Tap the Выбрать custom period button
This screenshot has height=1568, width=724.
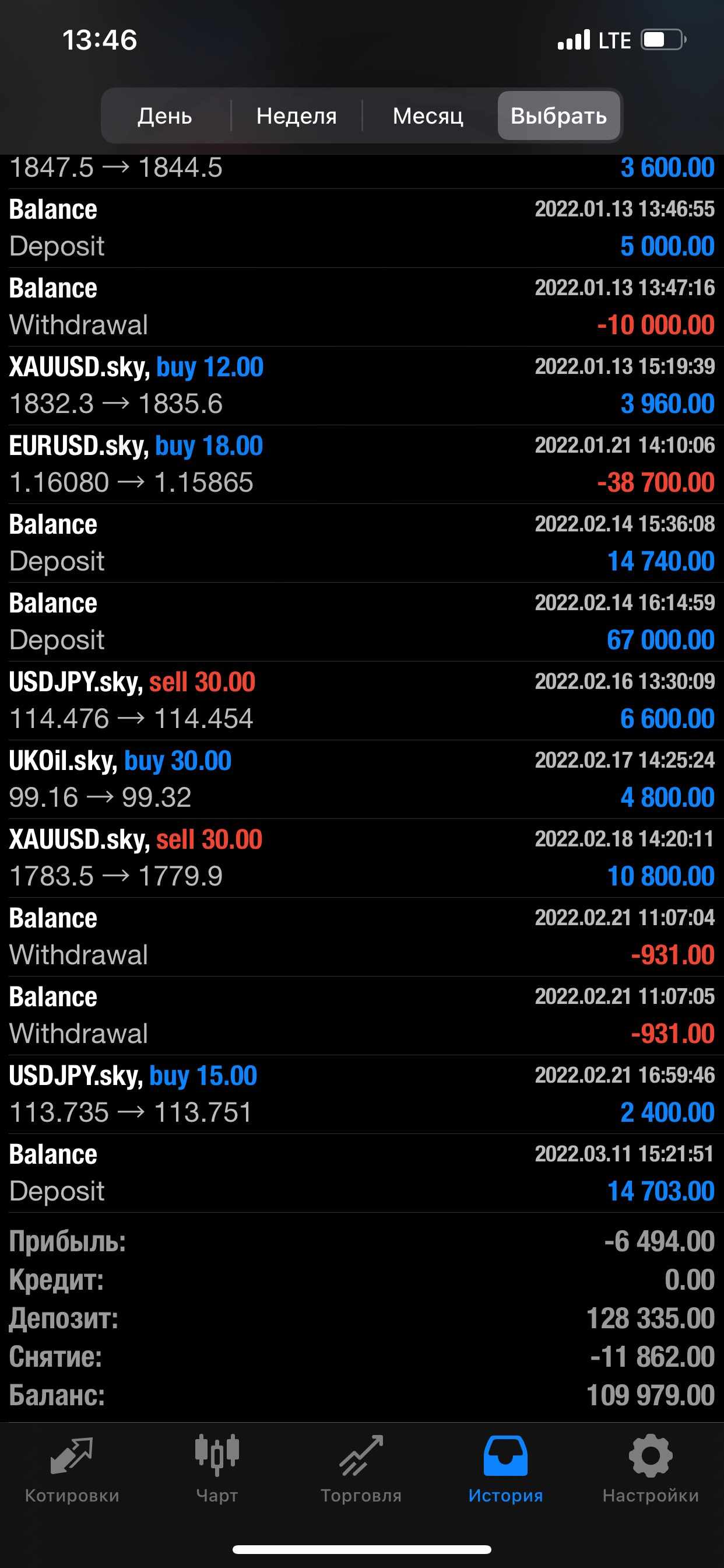558,116
